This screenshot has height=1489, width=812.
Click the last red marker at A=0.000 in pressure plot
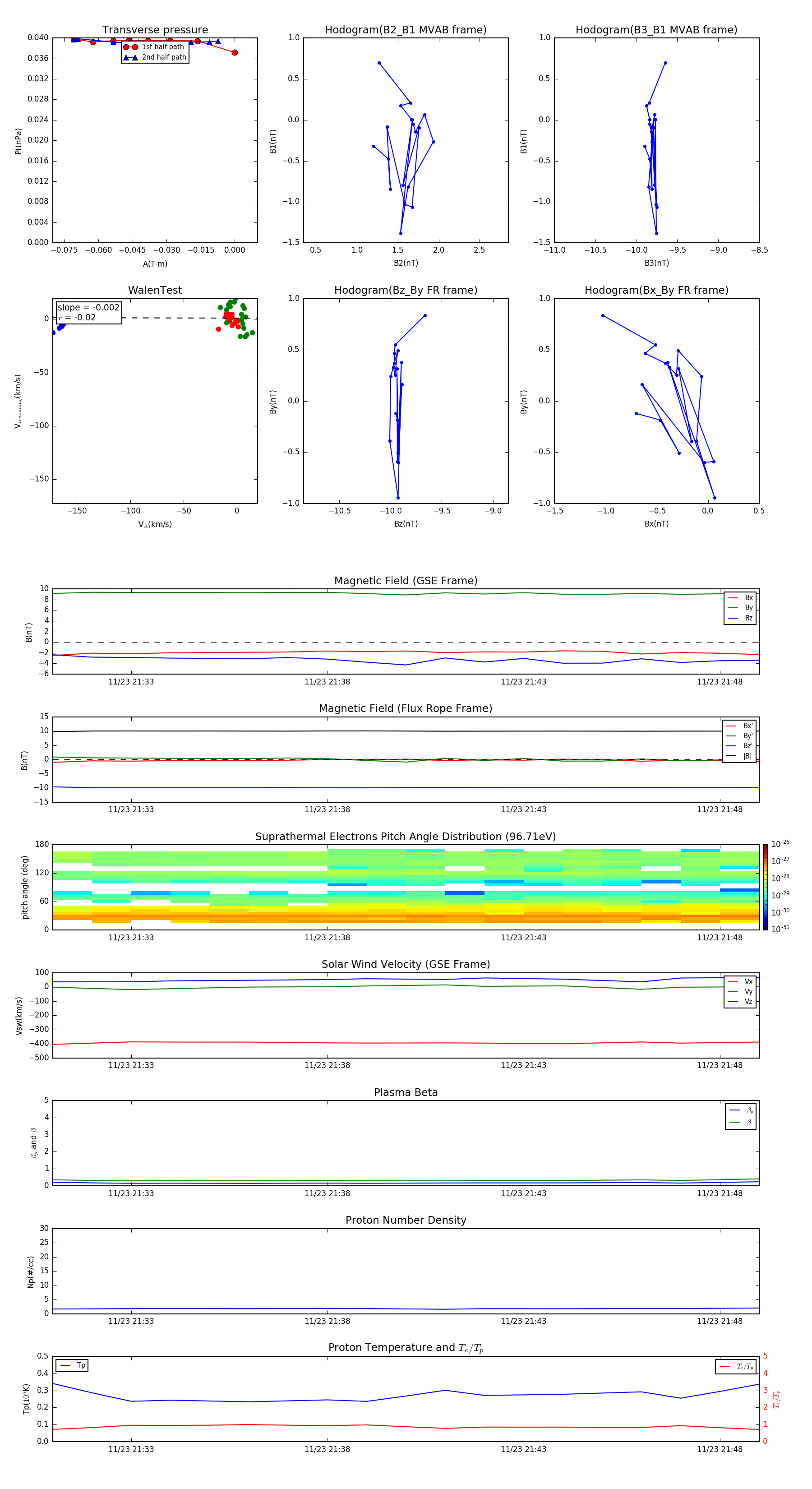coord(235,53)
